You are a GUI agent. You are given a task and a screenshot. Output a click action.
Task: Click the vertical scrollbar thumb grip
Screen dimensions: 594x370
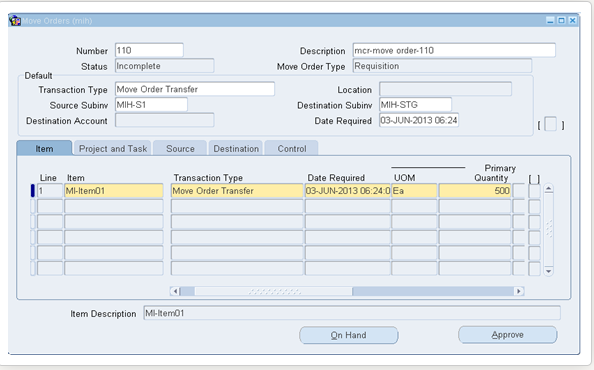pos(549,229)
